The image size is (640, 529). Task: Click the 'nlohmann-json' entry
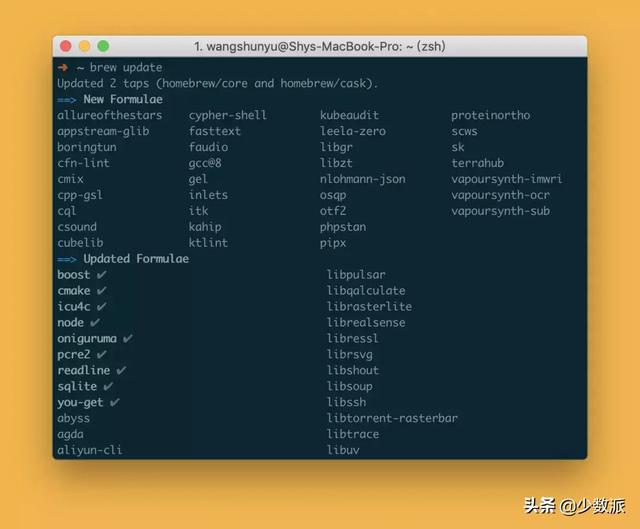click(x=363, y=179)
